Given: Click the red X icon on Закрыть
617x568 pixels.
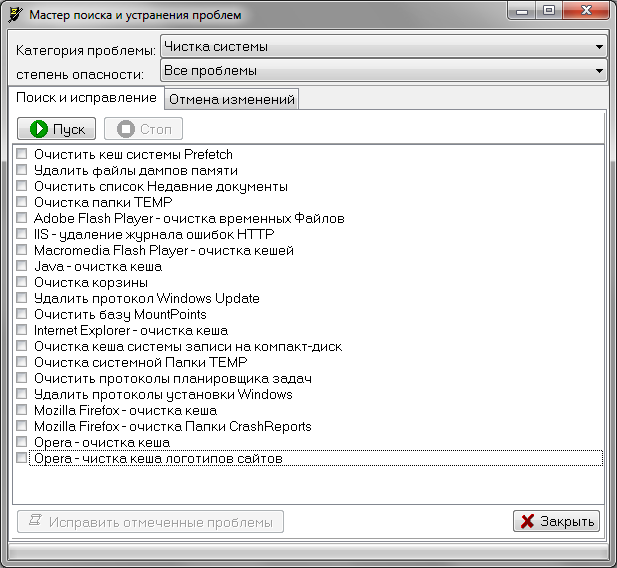Looking at the screenshot, I should [x=527, y=521].
